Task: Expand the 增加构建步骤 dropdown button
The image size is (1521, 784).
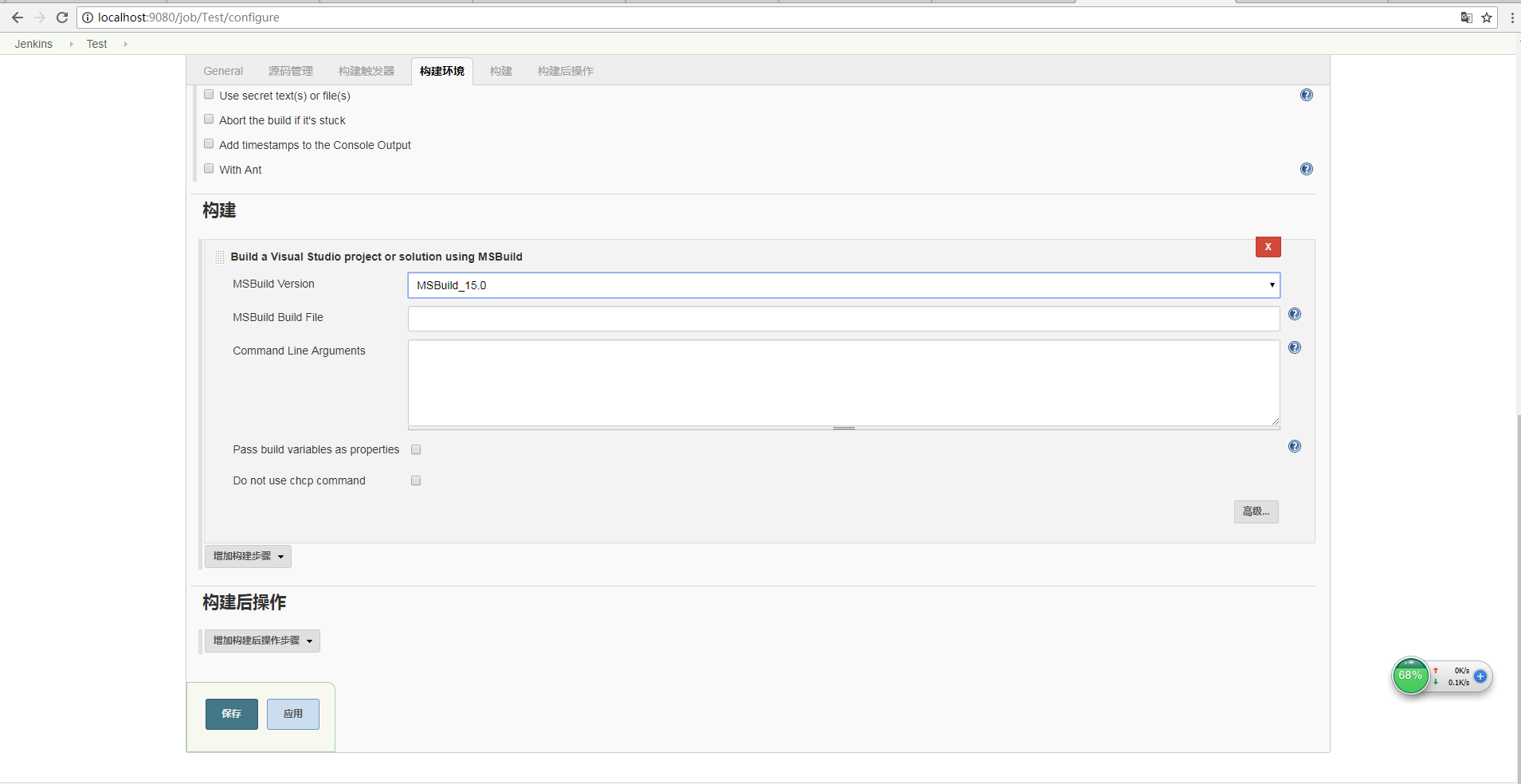Action: (x=248, y=556)
